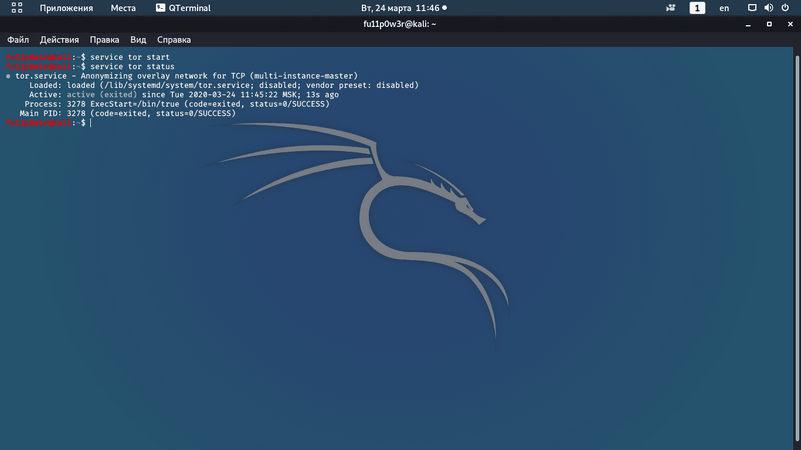
Task: Open the activities grid icon
Action: pyautogui.click(x=17, y=8)
